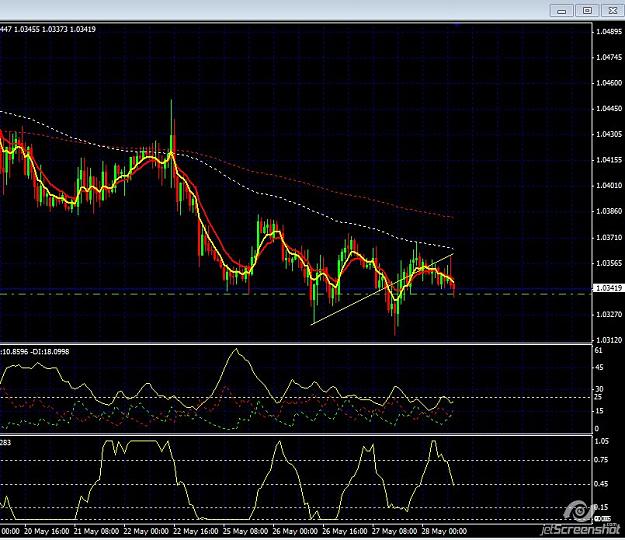This screenshot has width=625, height=540.
Task: Minimize the chart window
Action: click(x=562, y=11)
